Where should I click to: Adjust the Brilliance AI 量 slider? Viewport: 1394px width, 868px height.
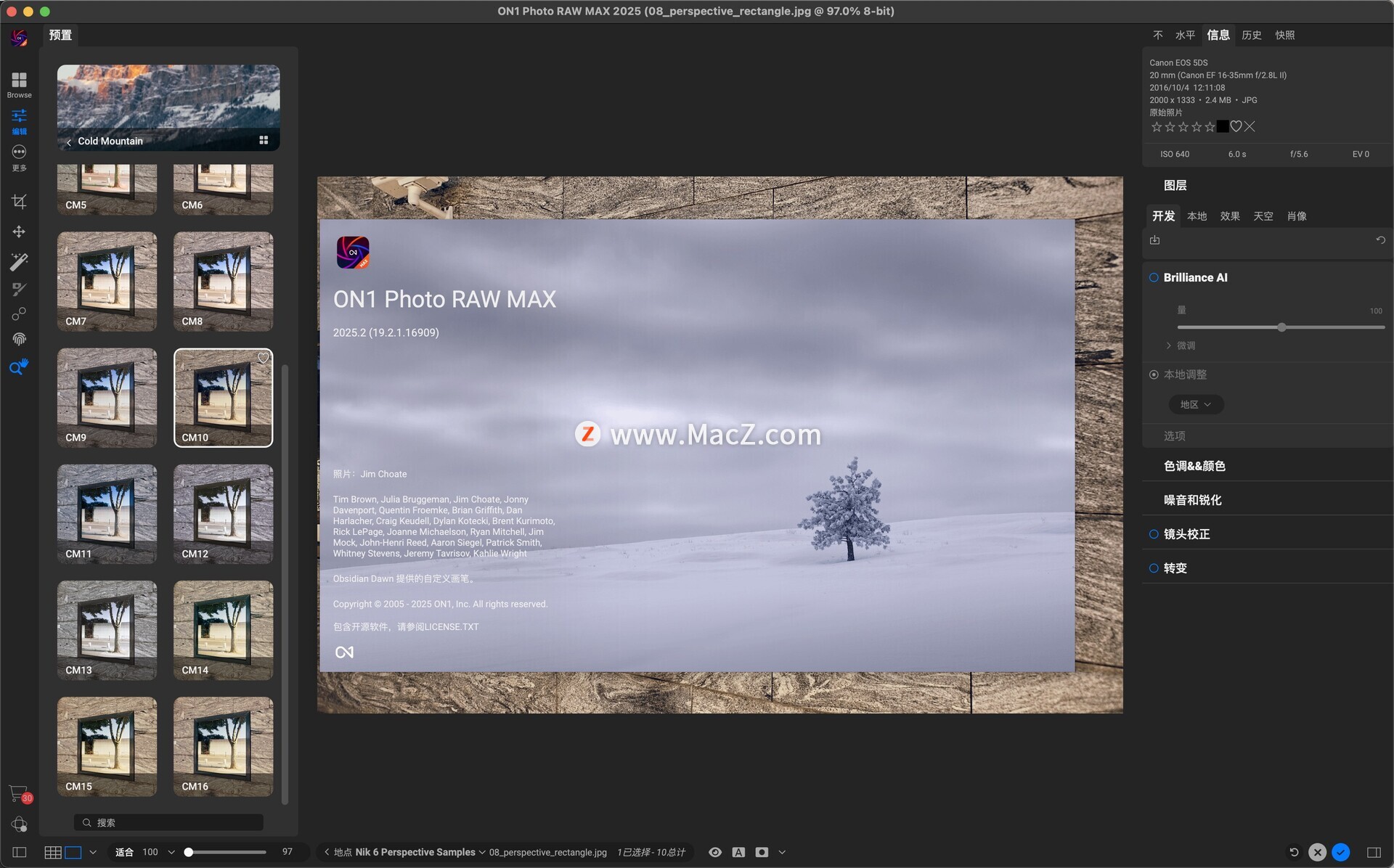pyautogui.click(x=1281, y=327)
